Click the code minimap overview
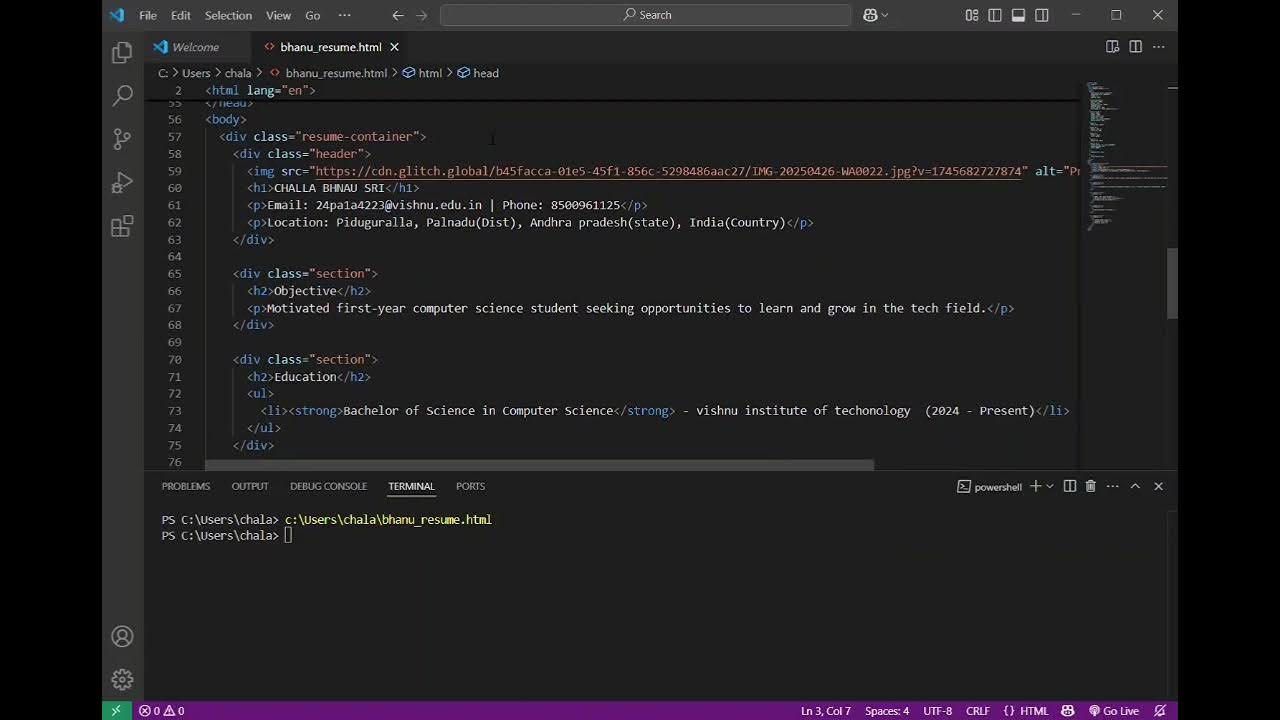The width and height of the screenshot is (1280, 720). 1125,155
